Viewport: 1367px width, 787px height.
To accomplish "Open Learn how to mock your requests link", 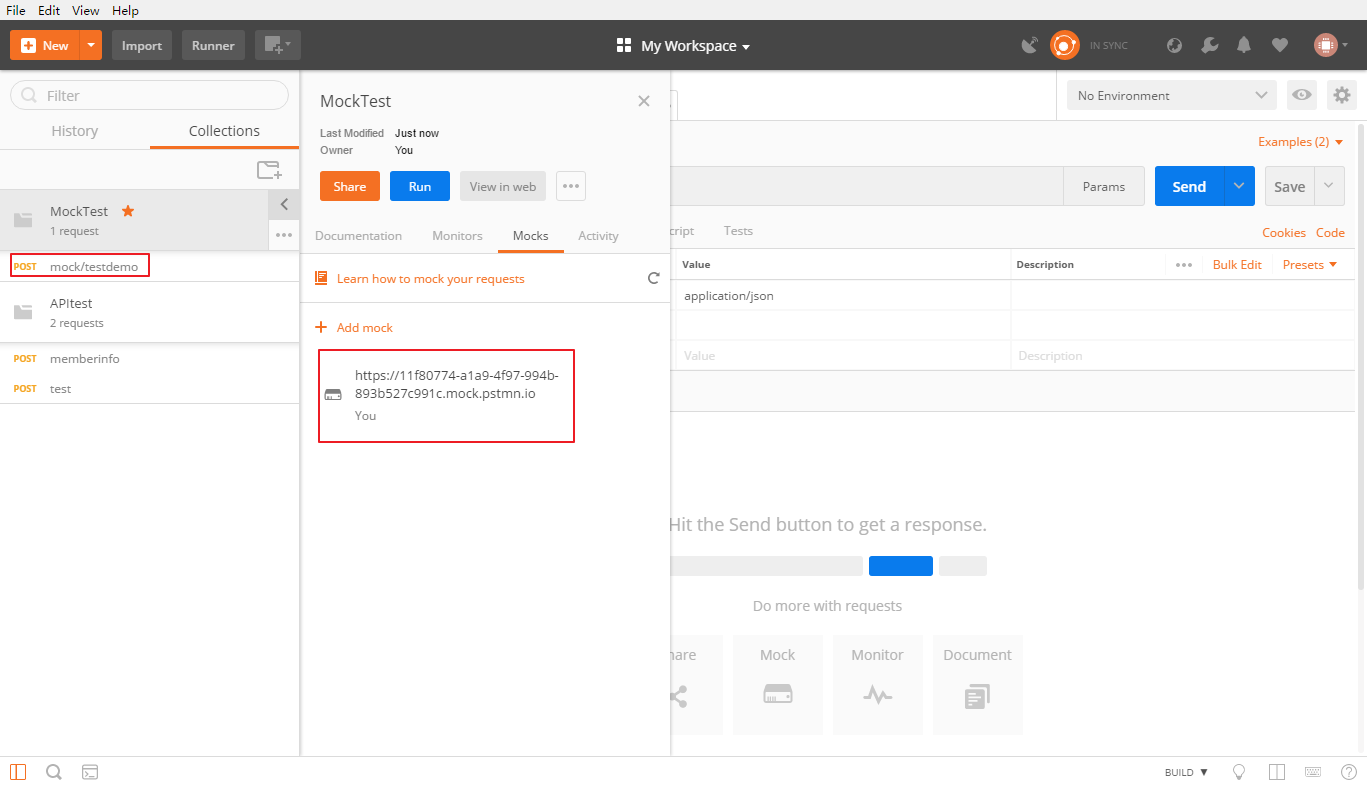I will (430, 279).
